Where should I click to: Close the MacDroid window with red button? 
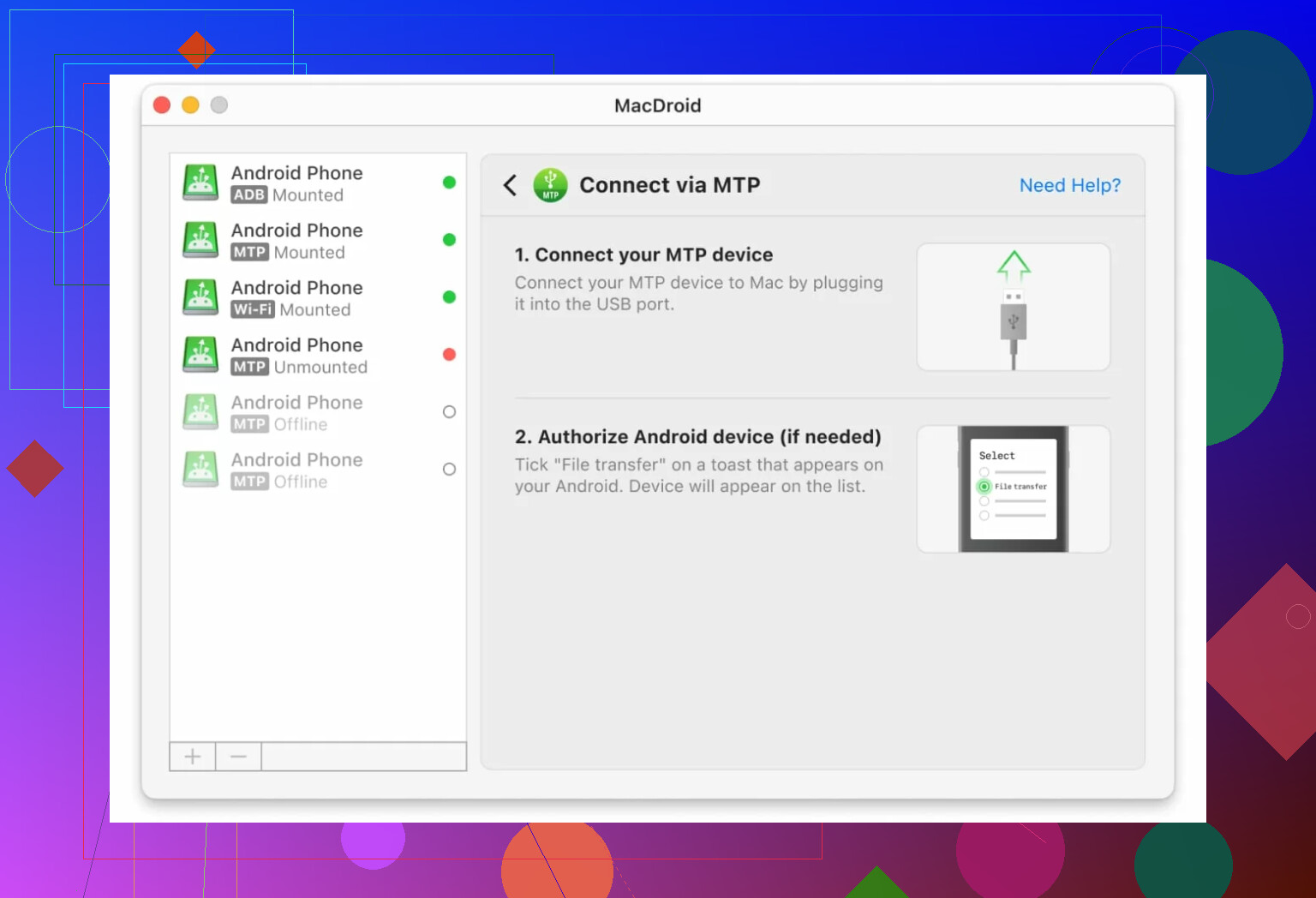pyautogui.click(x=162, y=105)
